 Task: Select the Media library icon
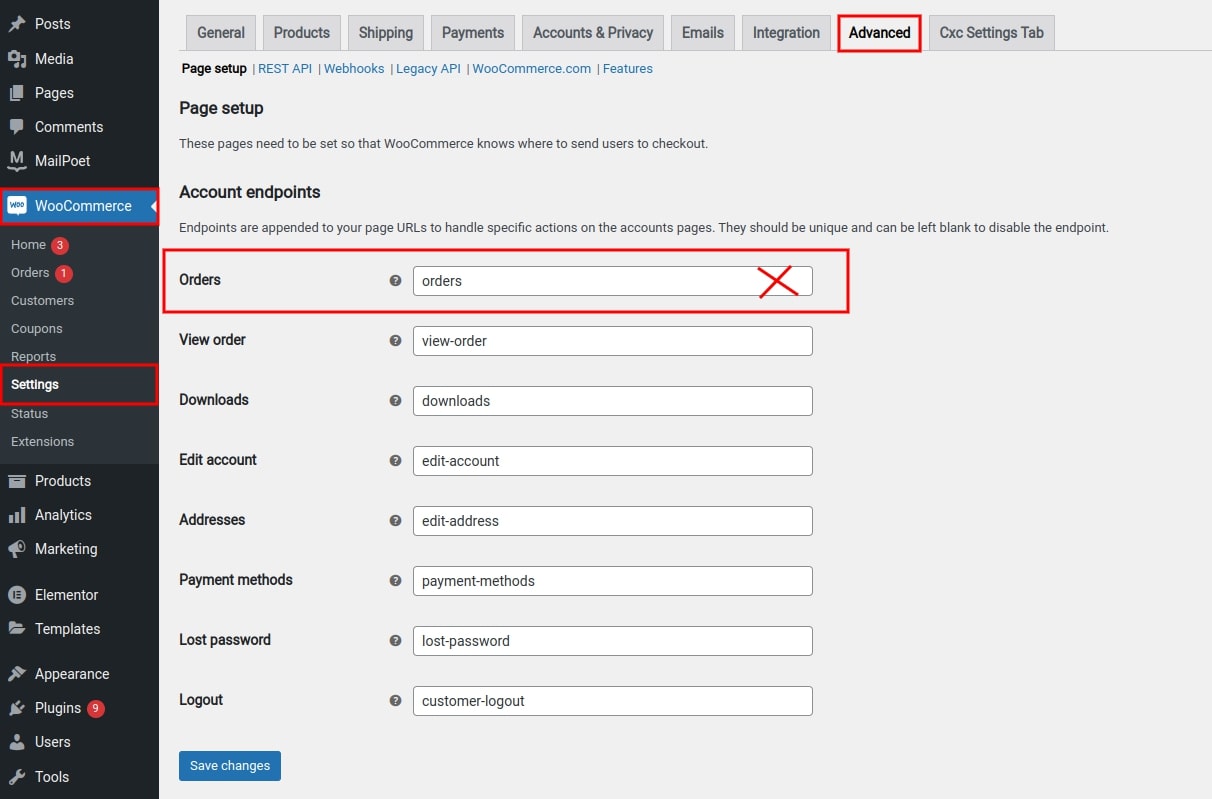point(17,58)
